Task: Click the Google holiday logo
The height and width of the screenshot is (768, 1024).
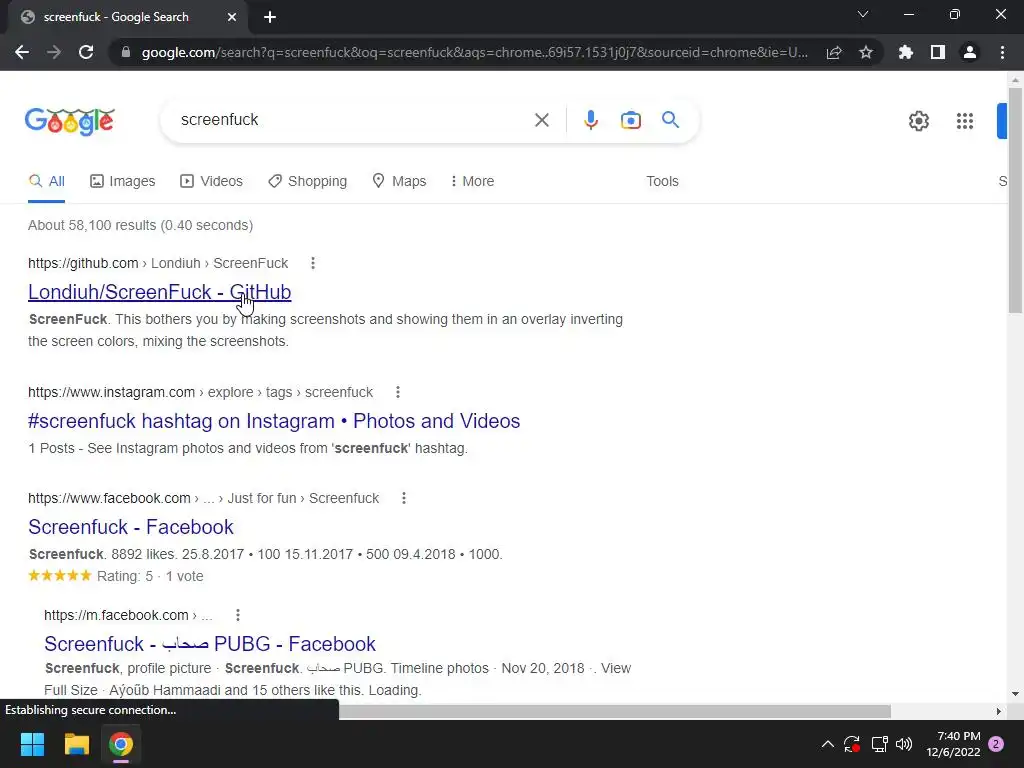Action: click(70, 121)
